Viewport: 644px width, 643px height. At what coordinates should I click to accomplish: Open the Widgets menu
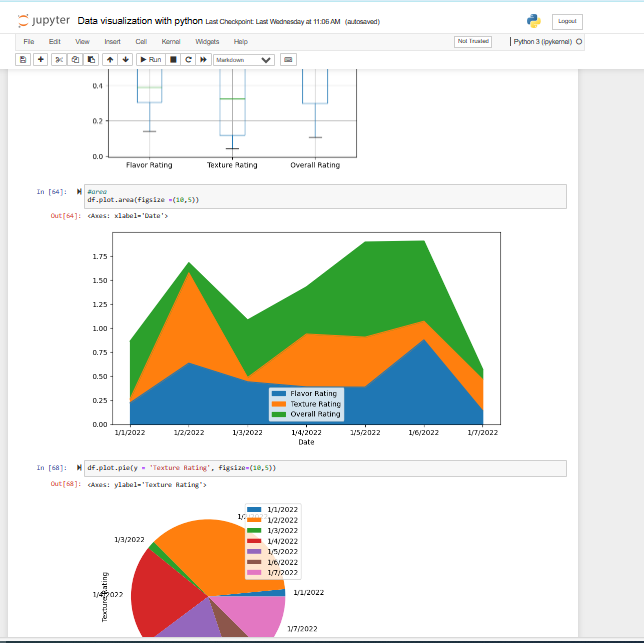[207, 41]
